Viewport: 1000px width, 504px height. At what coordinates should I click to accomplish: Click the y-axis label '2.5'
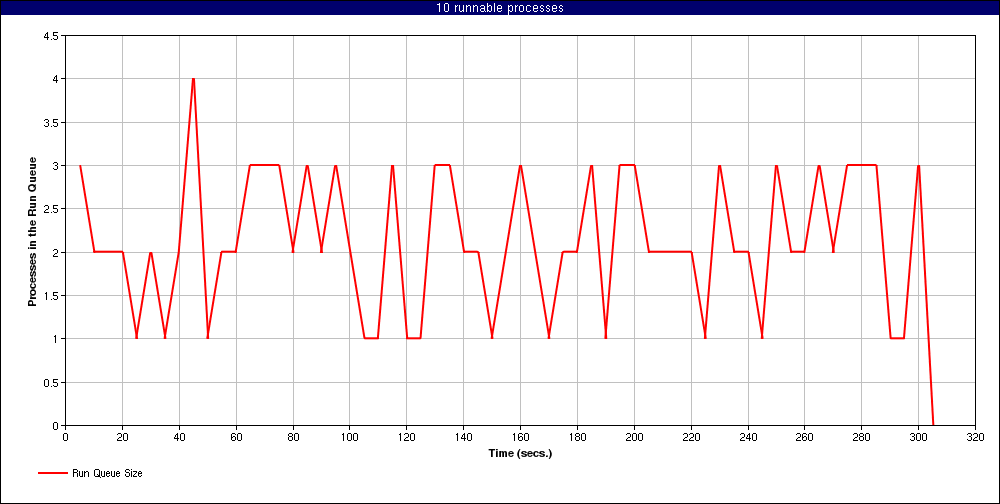point(52,209)
